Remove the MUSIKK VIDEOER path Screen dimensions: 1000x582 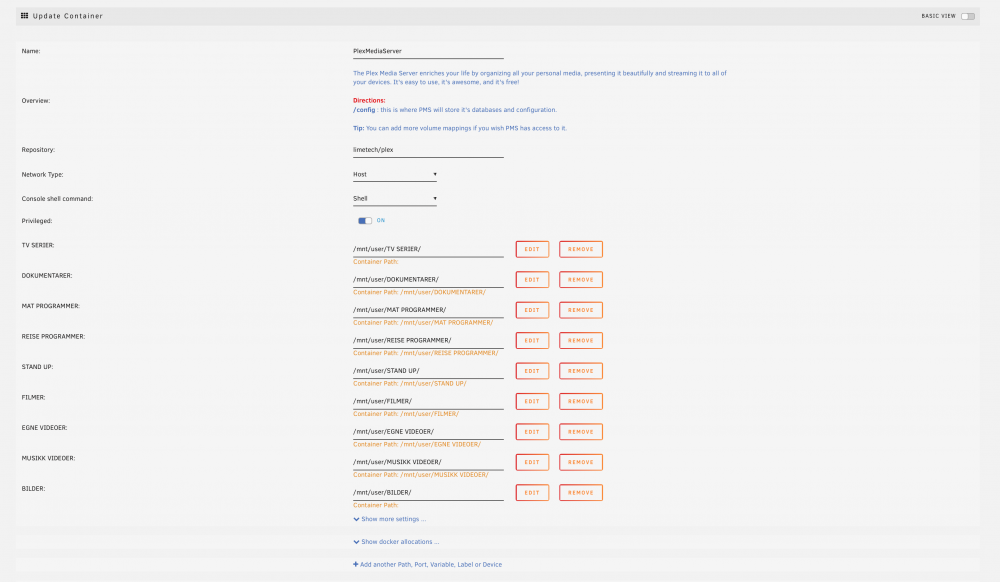(580, 462)
